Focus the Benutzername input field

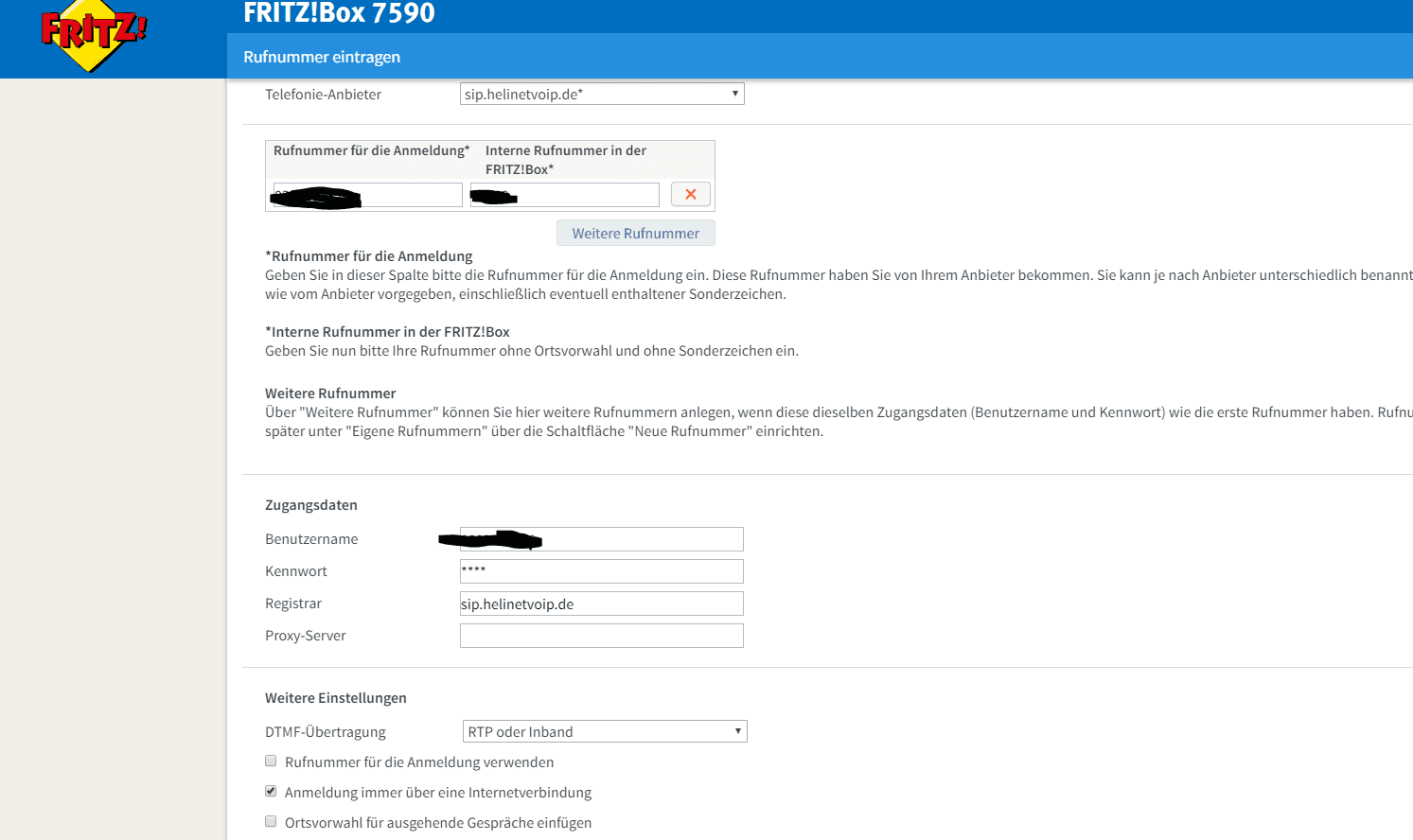point(602,539)
